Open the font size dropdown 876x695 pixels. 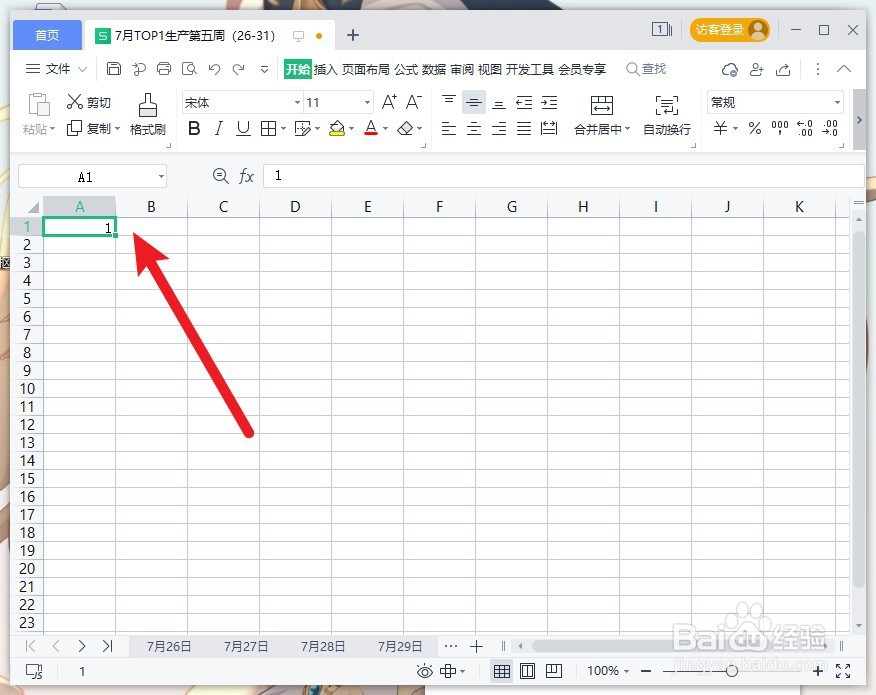(366, 101)
